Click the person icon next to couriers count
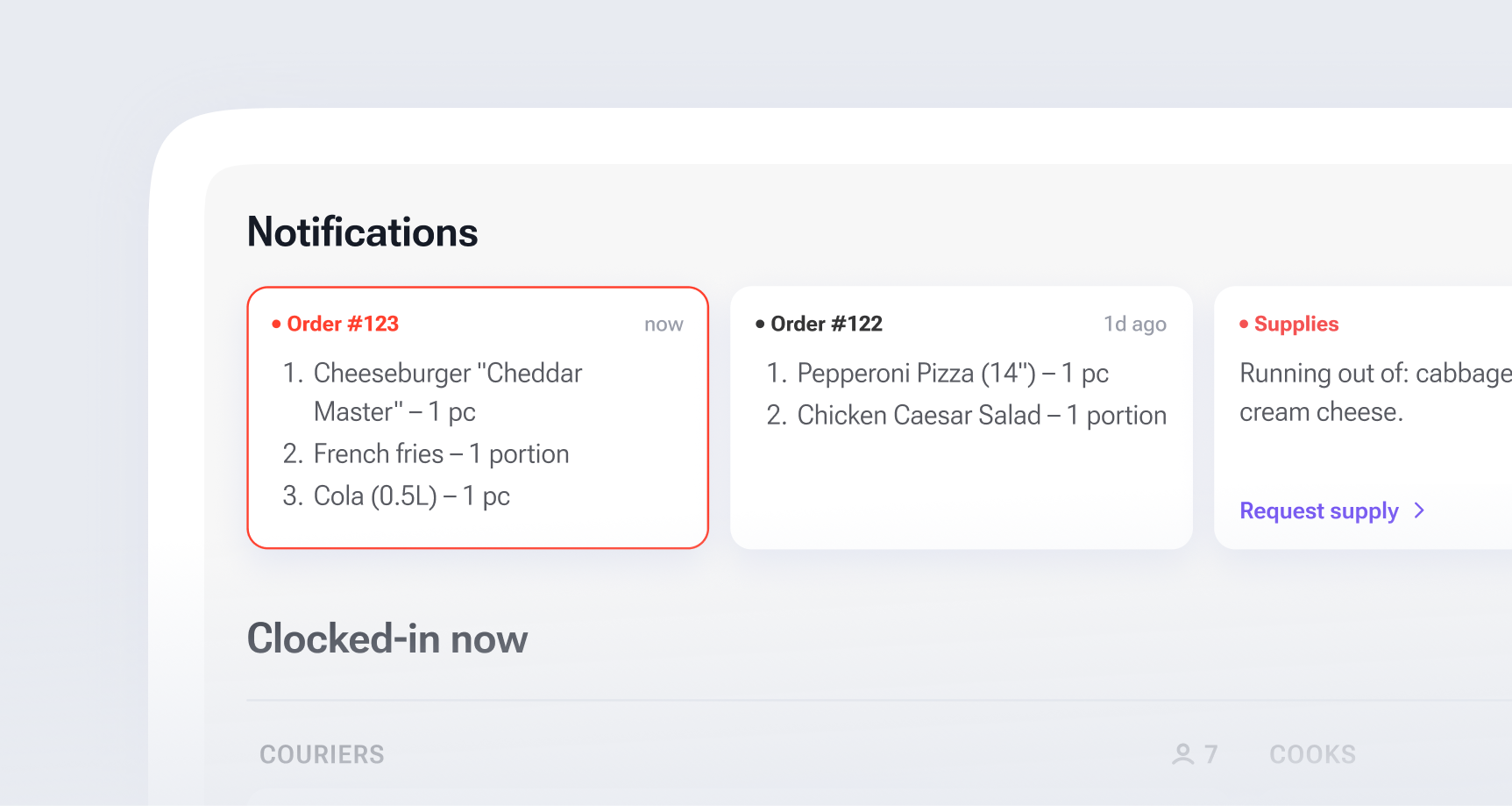Screen dimensions: 1512x806 pyautogui.click(x=1183, y=754)
